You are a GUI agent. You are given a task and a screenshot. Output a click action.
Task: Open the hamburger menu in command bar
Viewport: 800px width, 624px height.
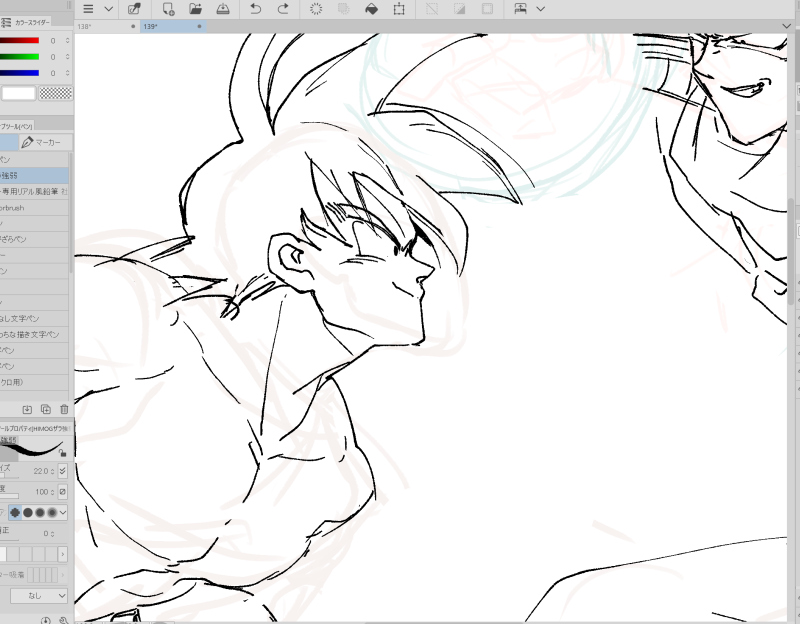[x=88, y=9]
